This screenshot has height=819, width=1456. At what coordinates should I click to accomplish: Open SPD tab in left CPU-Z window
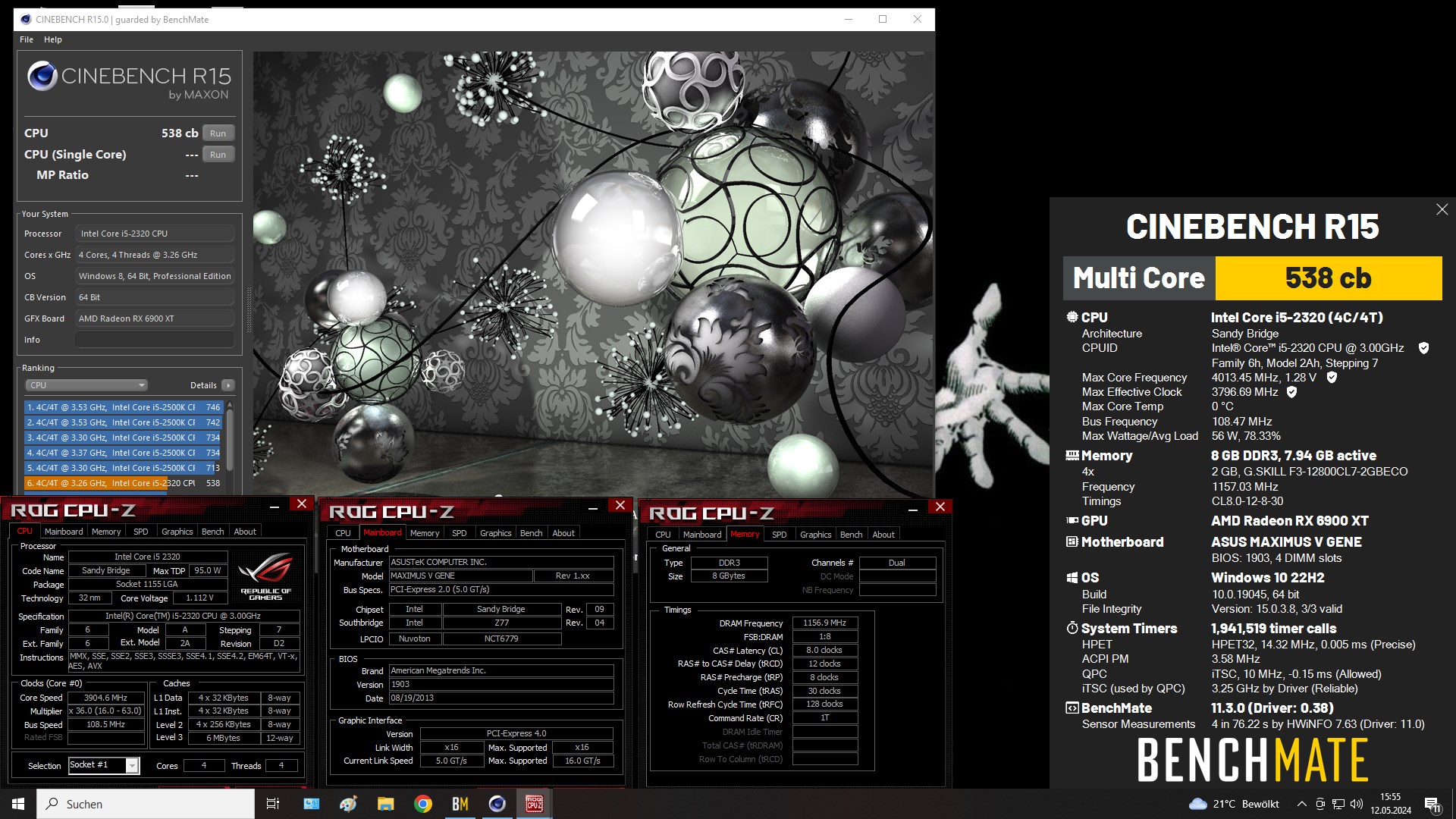[x=141, y=532]
